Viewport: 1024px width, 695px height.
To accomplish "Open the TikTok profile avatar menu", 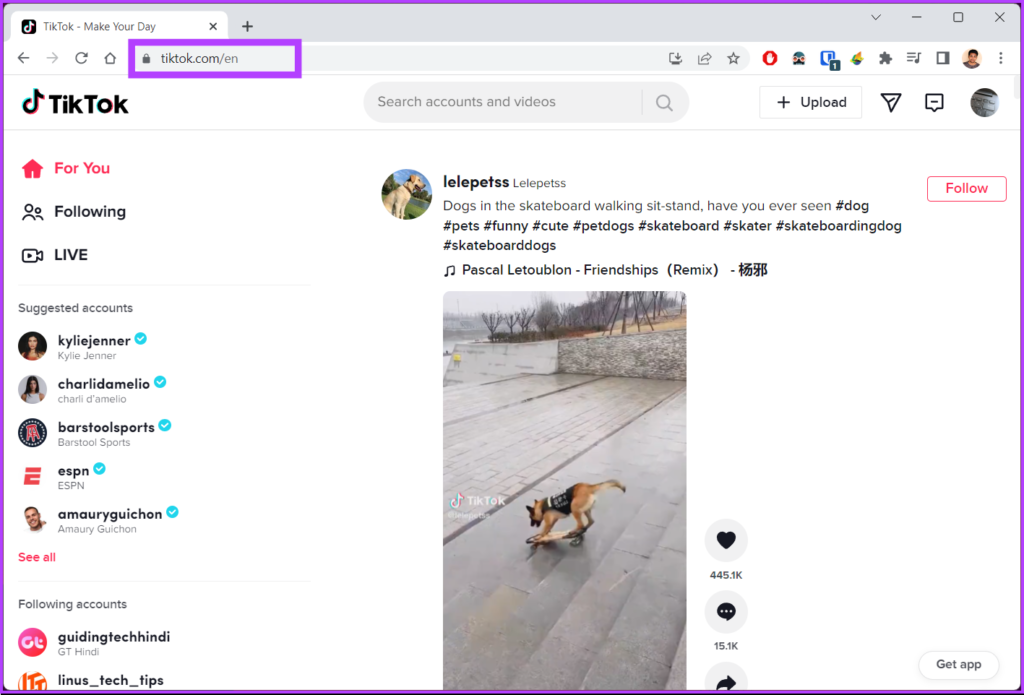I will (984, 103).
